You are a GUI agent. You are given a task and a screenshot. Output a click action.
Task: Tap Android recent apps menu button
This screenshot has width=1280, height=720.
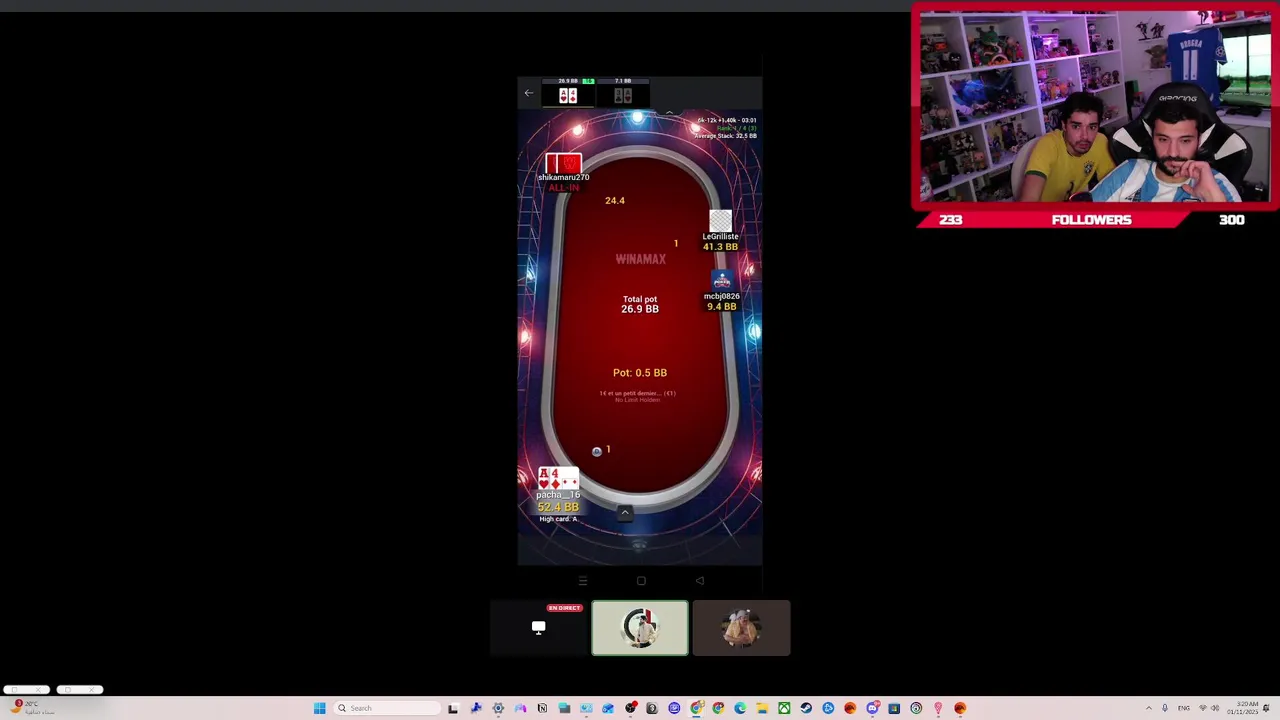point(583,581)
